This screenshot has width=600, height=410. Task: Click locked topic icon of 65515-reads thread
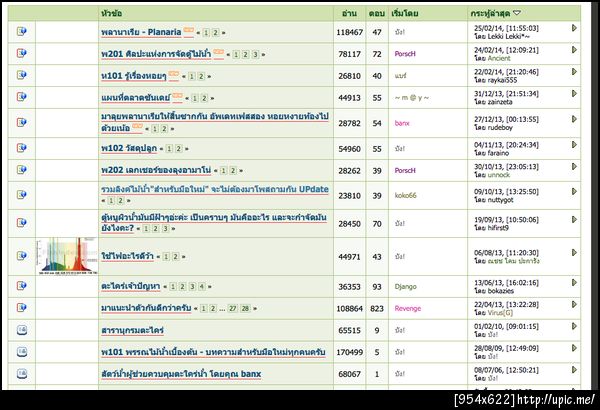click(22, 330)
